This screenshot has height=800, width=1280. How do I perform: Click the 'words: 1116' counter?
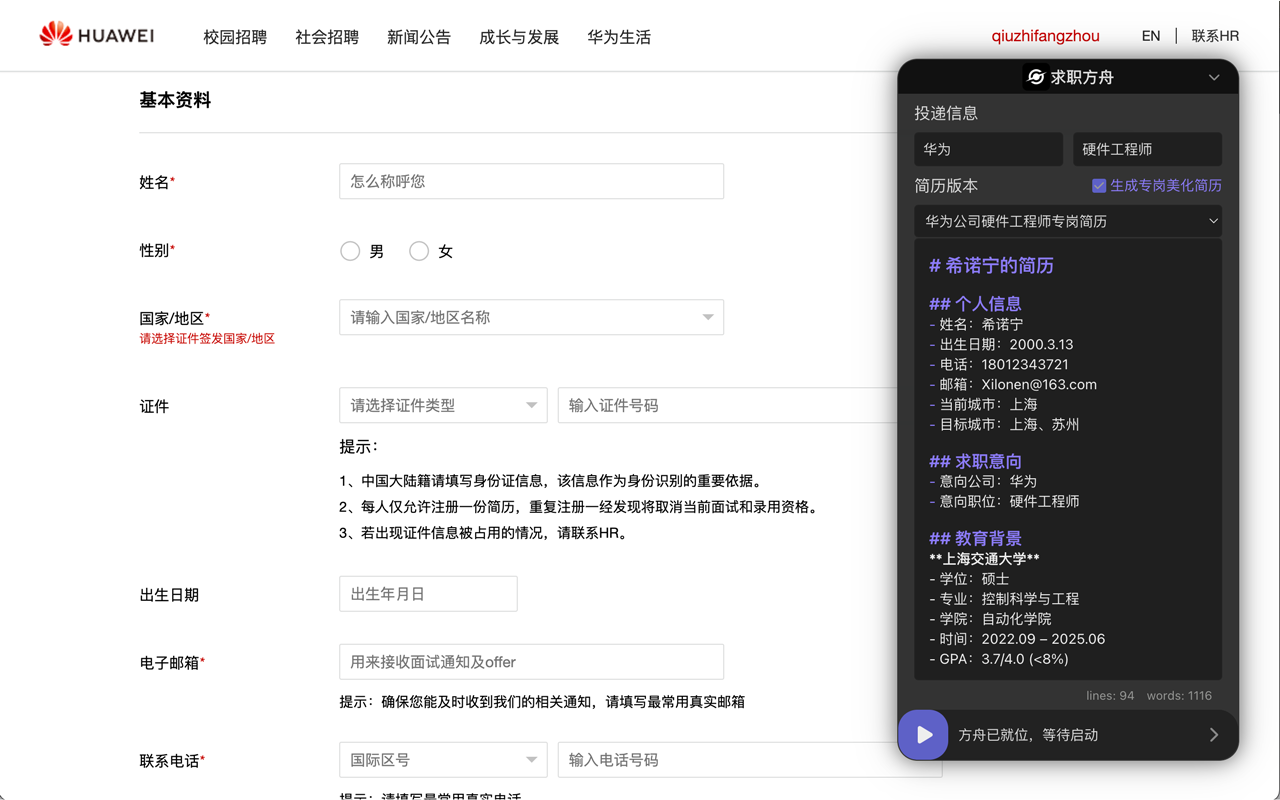1179,696
